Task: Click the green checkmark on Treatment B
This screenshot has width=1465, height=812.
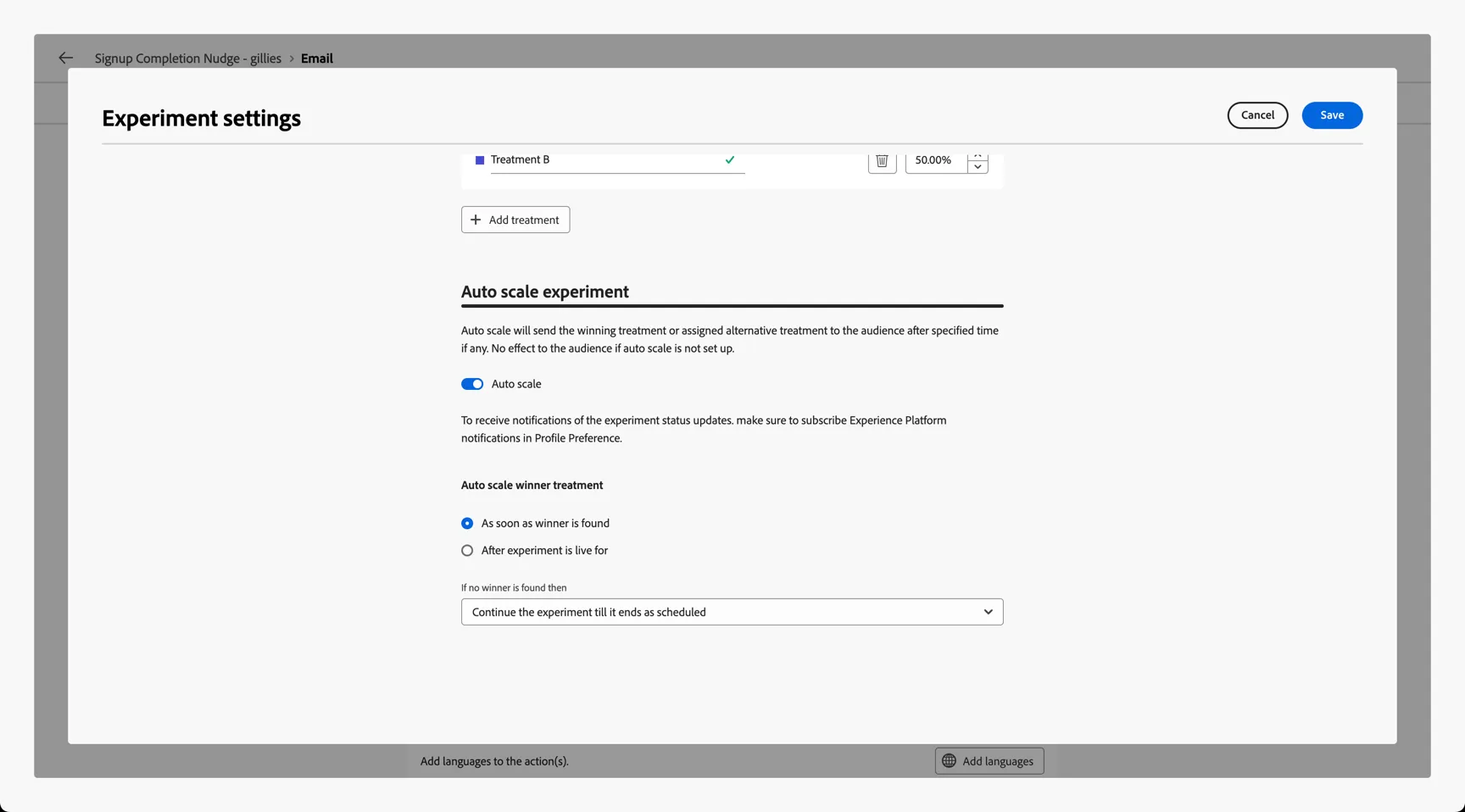Action: point(730,159)
